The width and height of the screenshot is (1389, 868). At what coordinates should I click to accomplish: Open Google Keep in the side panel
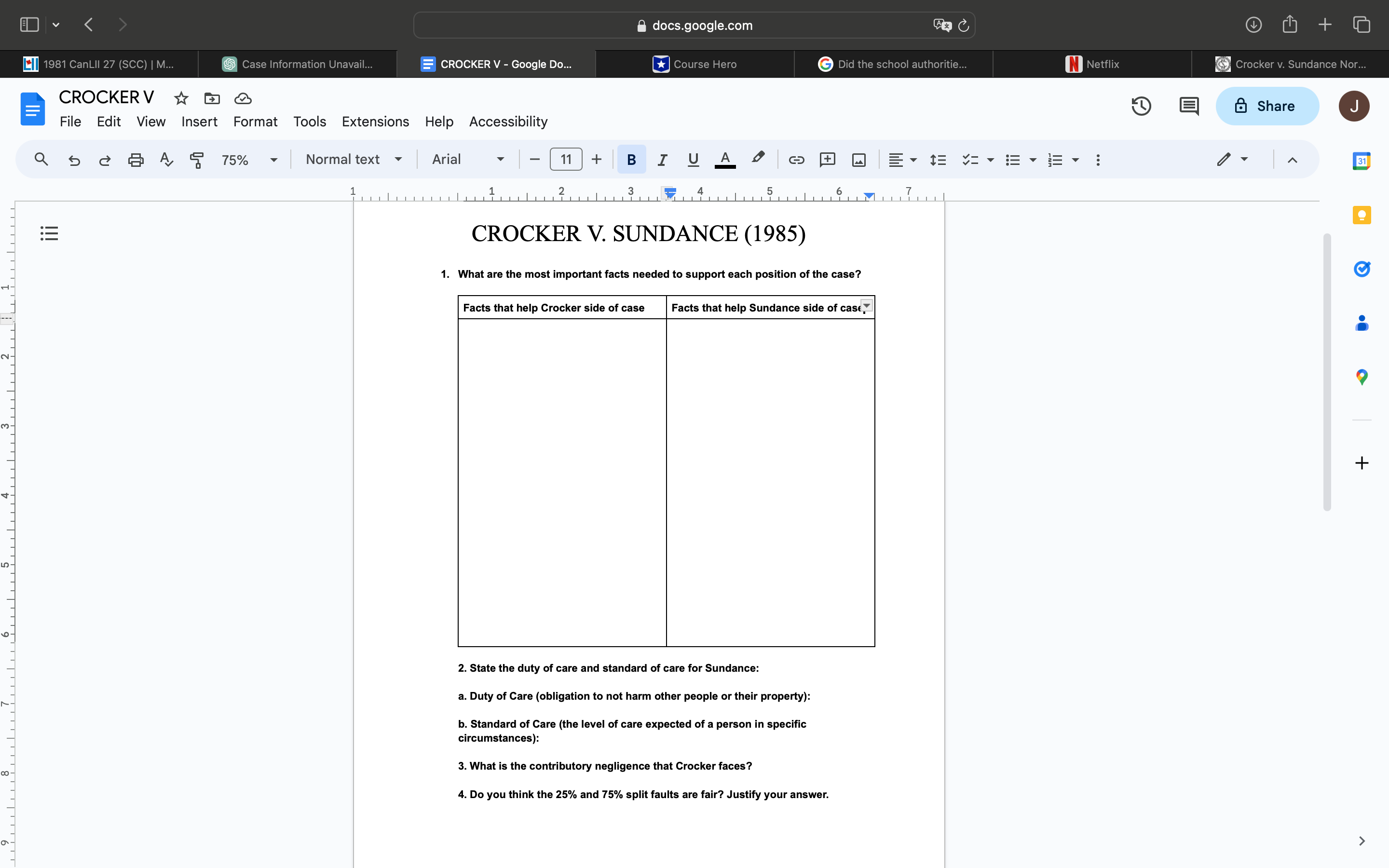(1362, 215)
